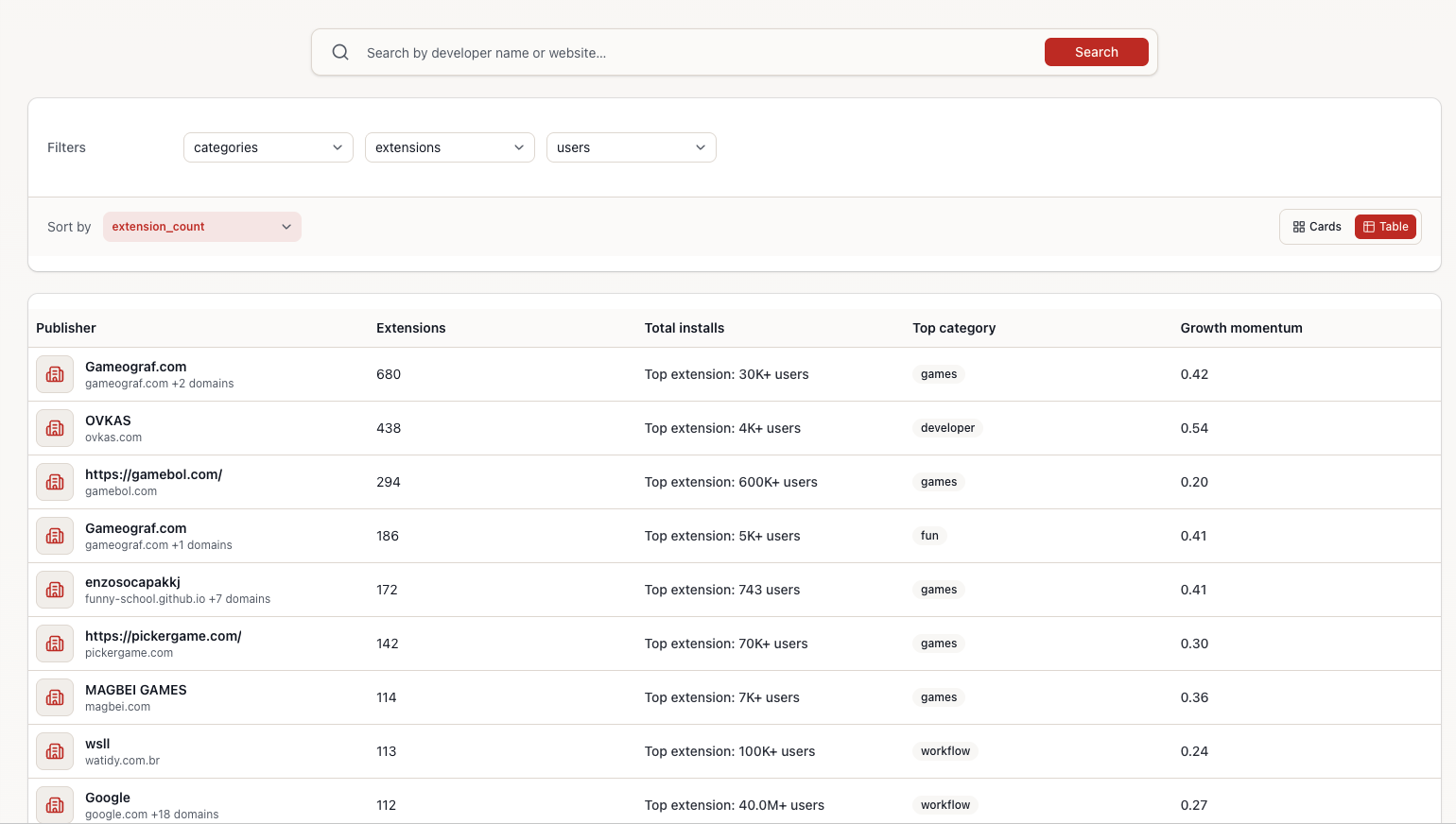
Task: Click the OVKAS publisher icon
Action: (x=55, y=428)
